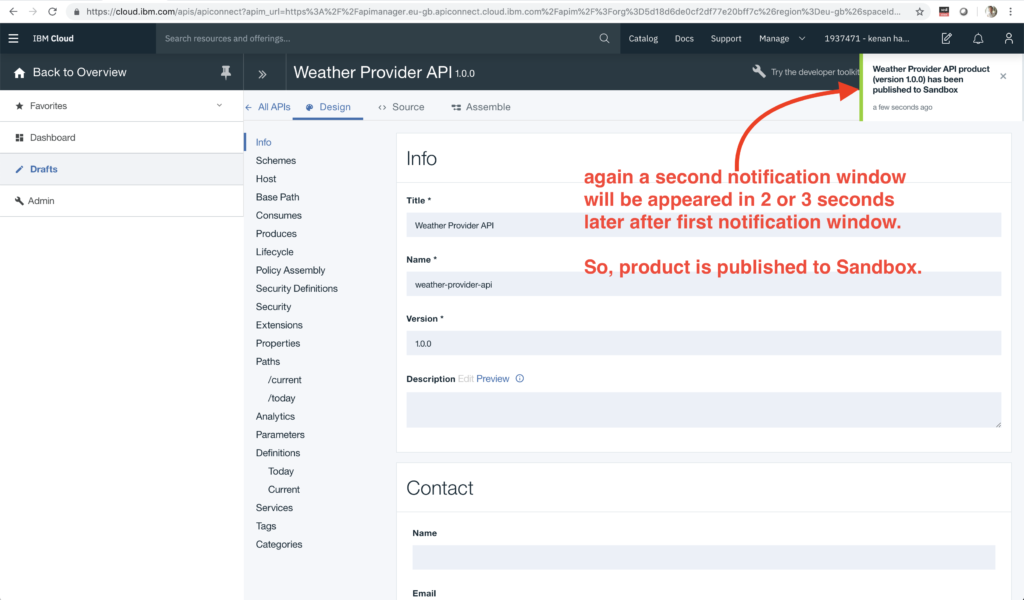Jump to Properties section
1024x600 pixels.
point(278,343)
